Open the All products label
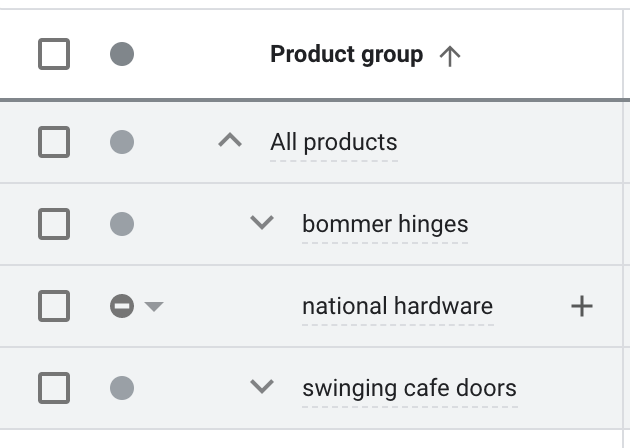 333,142
